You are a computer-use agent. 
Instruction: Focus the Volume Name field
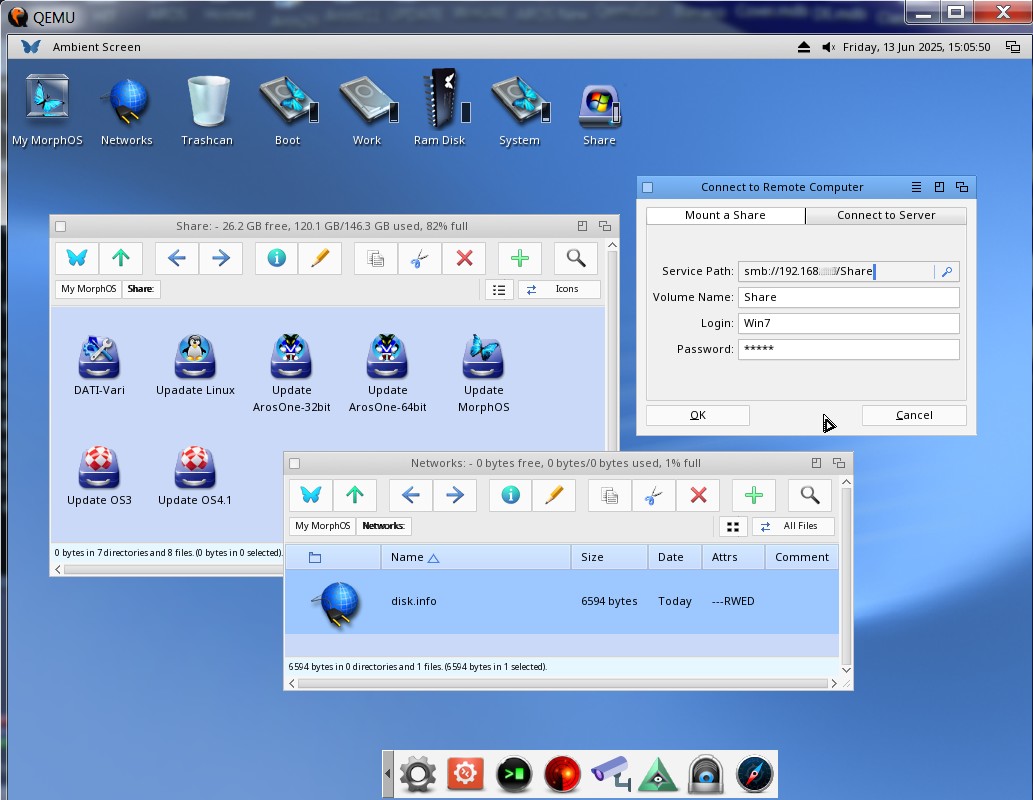tap(849, 297)
